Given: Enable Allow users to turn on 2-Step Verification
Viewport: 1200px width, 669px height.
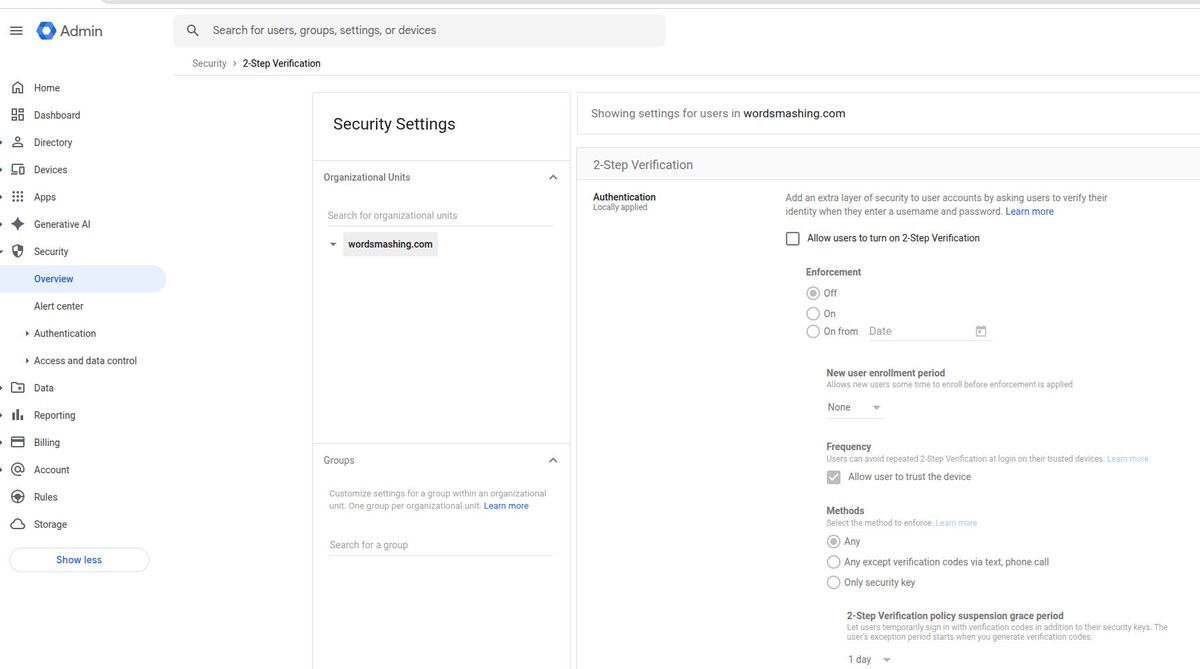Looking at the screenshot, I should [x=793, y=238].
